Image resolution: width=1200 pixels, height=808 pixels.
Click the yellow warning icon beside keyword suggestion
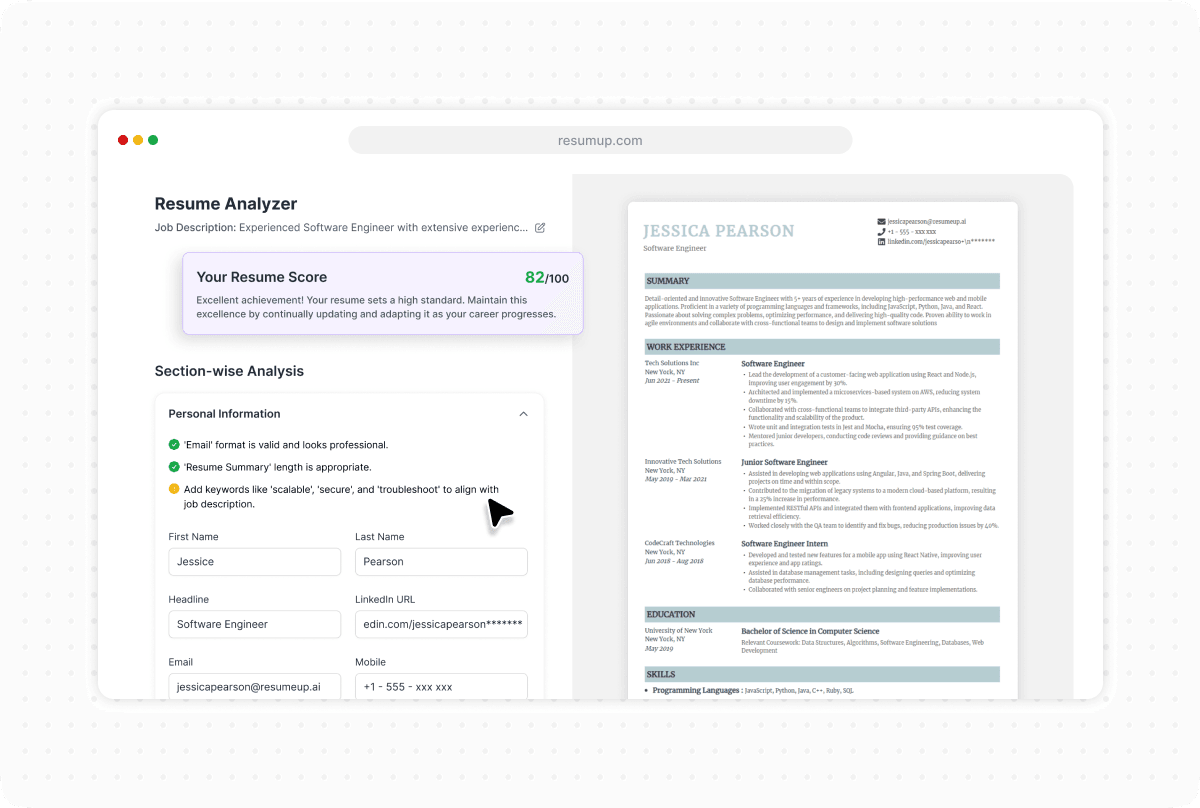pos(172,490)
